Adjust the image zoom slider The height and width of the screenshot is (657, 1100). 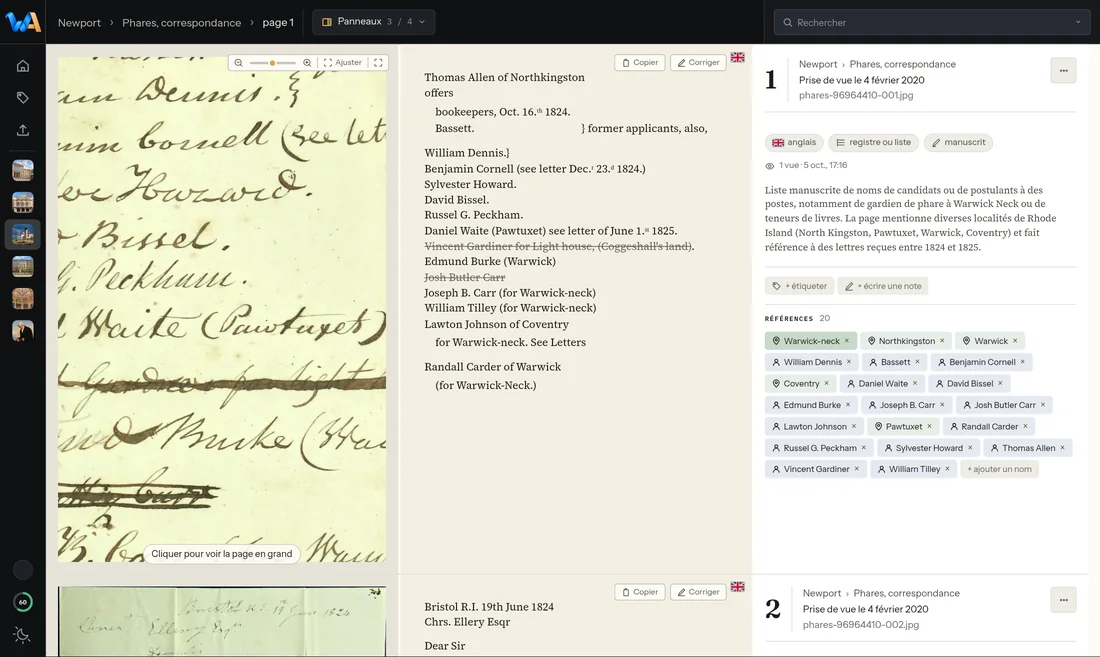click(x=272, y=63)
